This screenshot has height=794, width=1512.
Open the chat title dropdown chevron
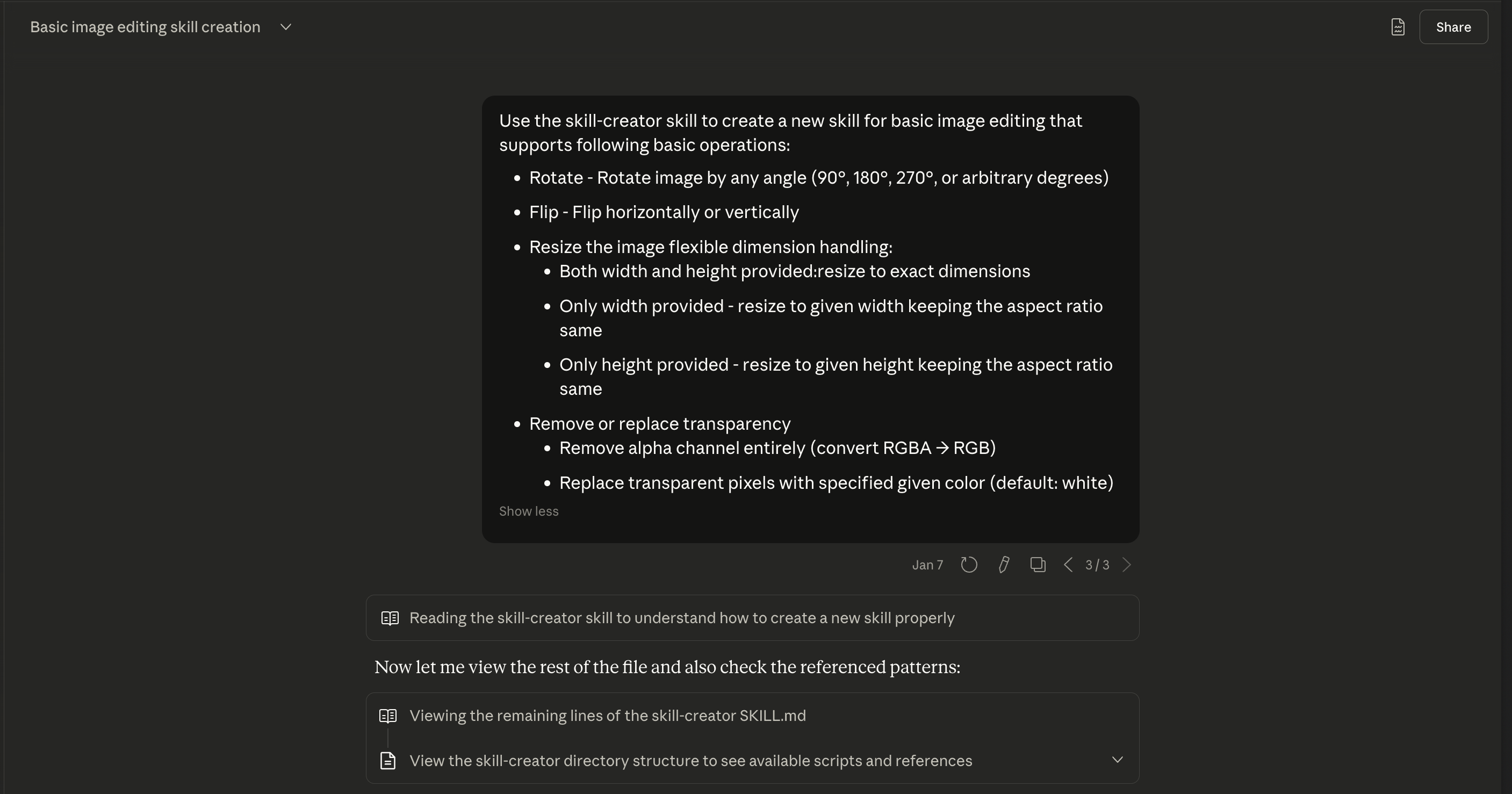pyautogui.click(x=286, y=27)
